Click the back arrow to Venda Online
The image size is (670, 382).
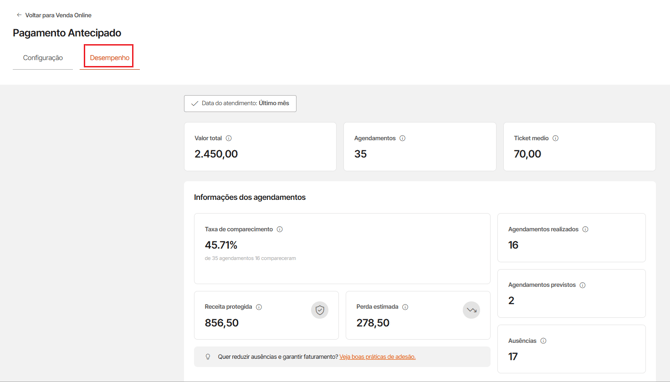(19, 15)
